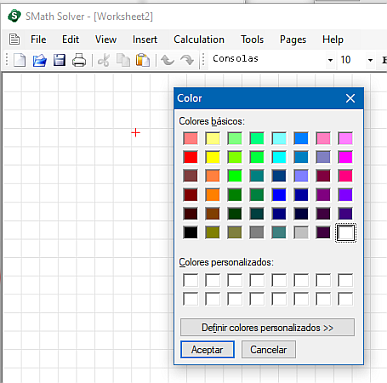Select the pure magenta swatch
Image resolution: width=387 pixels, height=383 pixels.
[345, 157]
